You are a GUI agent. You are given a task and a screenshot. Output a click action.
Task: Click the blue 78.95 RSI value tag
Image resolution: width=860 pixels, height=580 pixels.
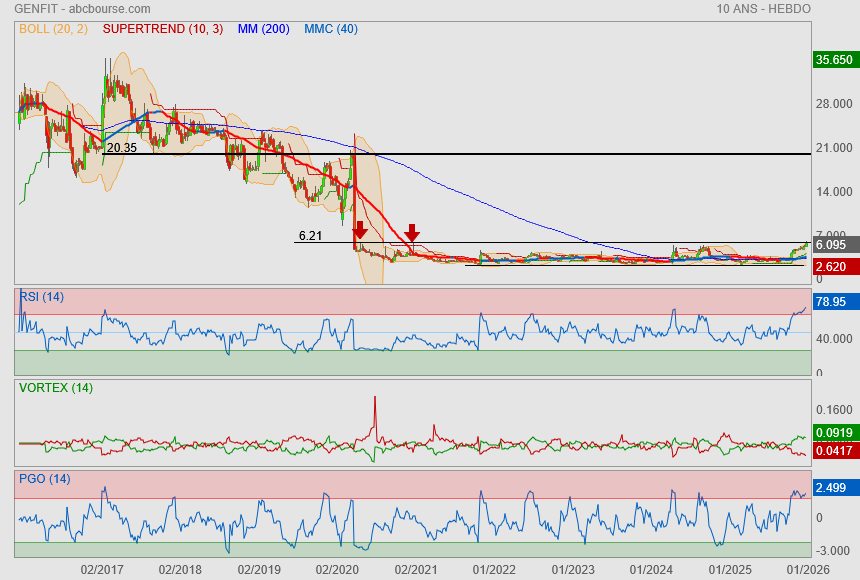point(834,301)
